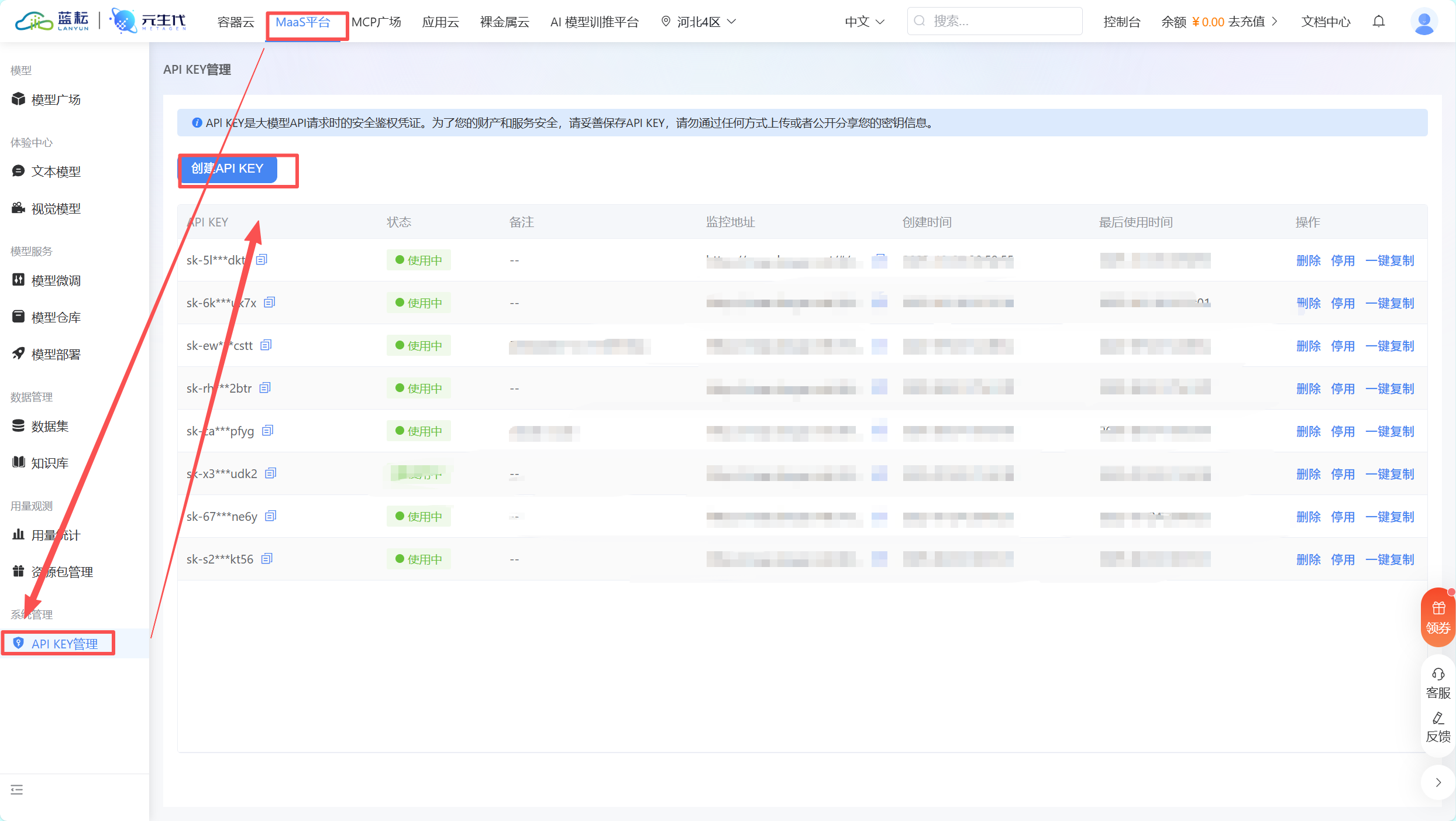Expand the 河北4区 region dropdown
The width and height of the screenshot is (1456, 821).
tap(699, 22)
